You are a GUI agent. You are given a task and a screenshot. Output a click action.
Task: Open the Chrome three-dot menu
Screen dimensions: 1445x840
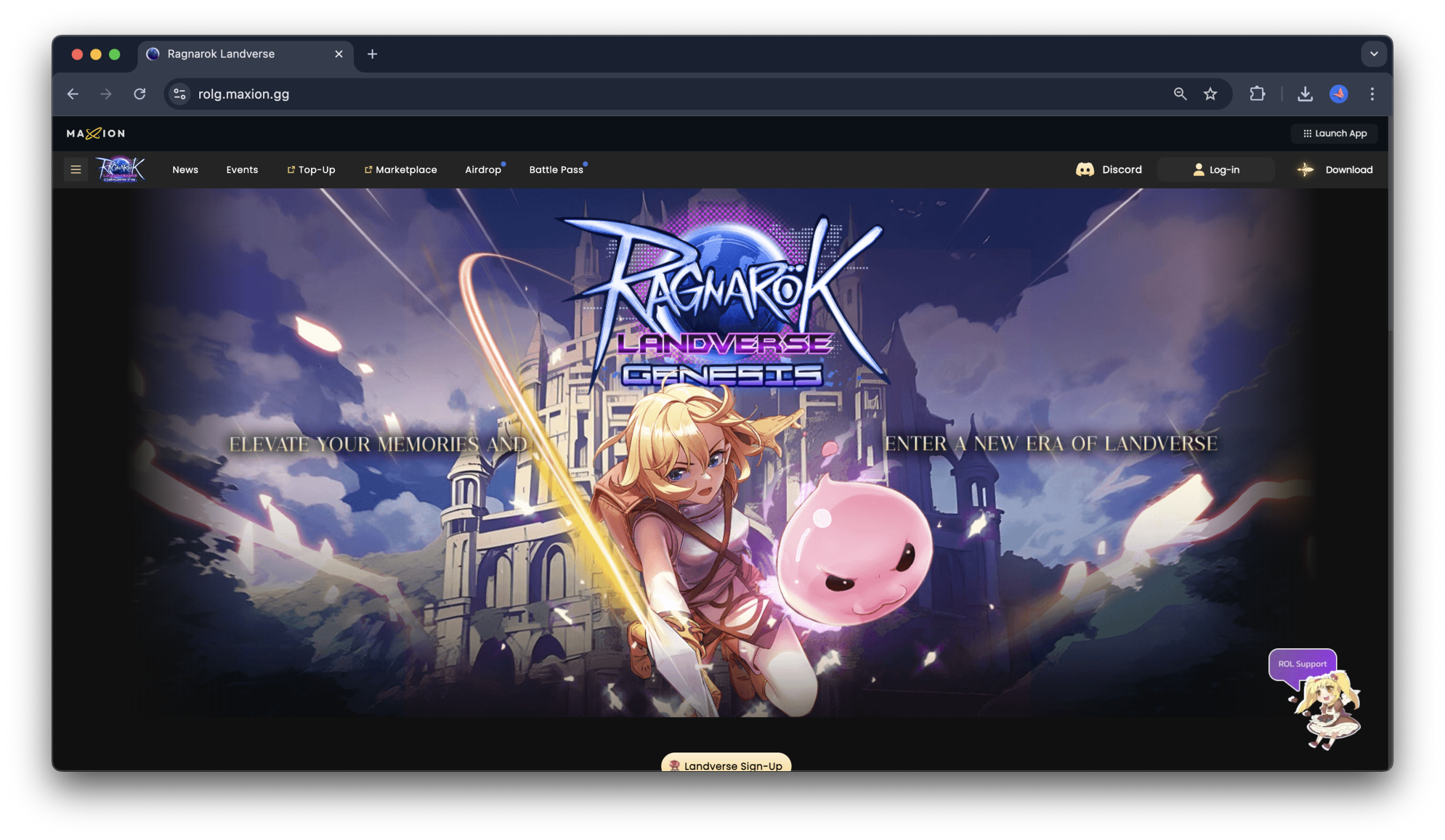(x=1372, y=94)
